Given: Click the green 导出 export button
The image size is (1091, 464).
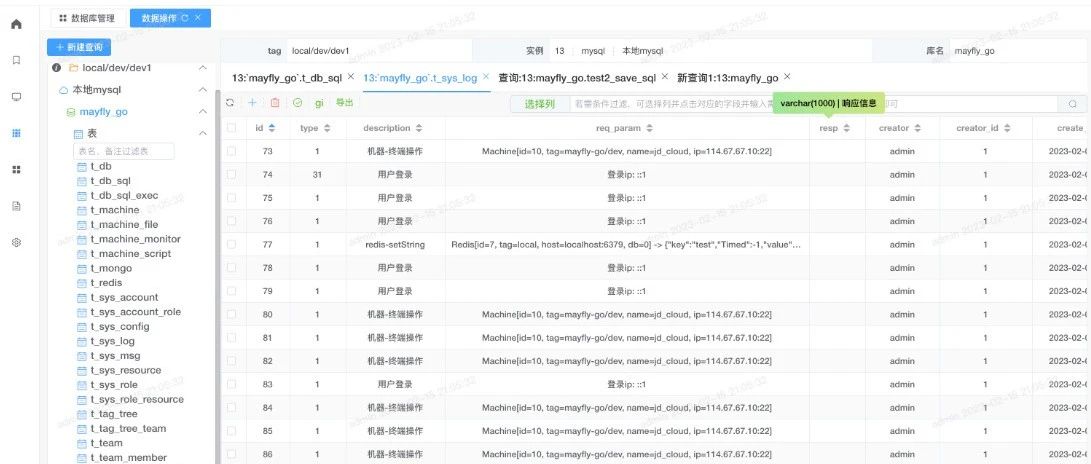Looking at the screenshot, I should [344, 103].
